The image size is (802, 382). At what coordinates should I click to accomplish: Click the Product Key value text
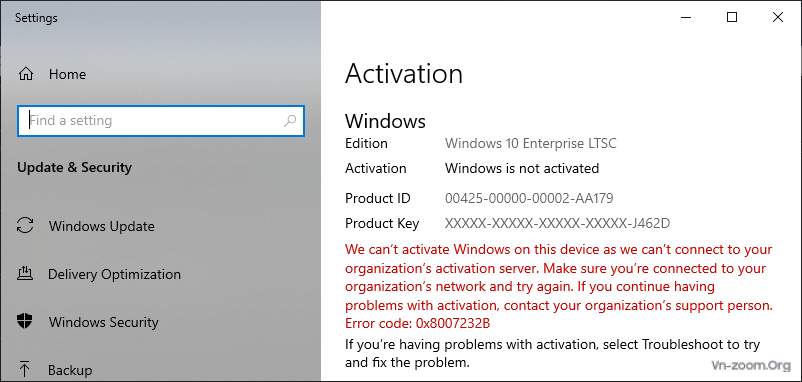tap(558, 223)
